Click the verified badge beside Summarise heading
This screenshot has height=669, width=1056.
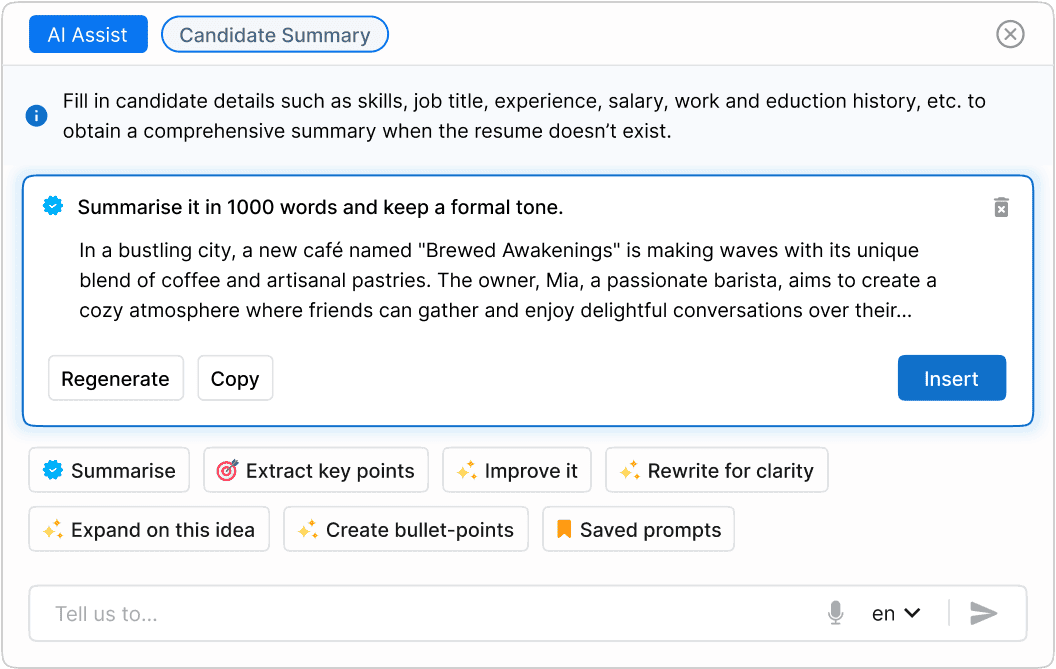click(53, 207)
